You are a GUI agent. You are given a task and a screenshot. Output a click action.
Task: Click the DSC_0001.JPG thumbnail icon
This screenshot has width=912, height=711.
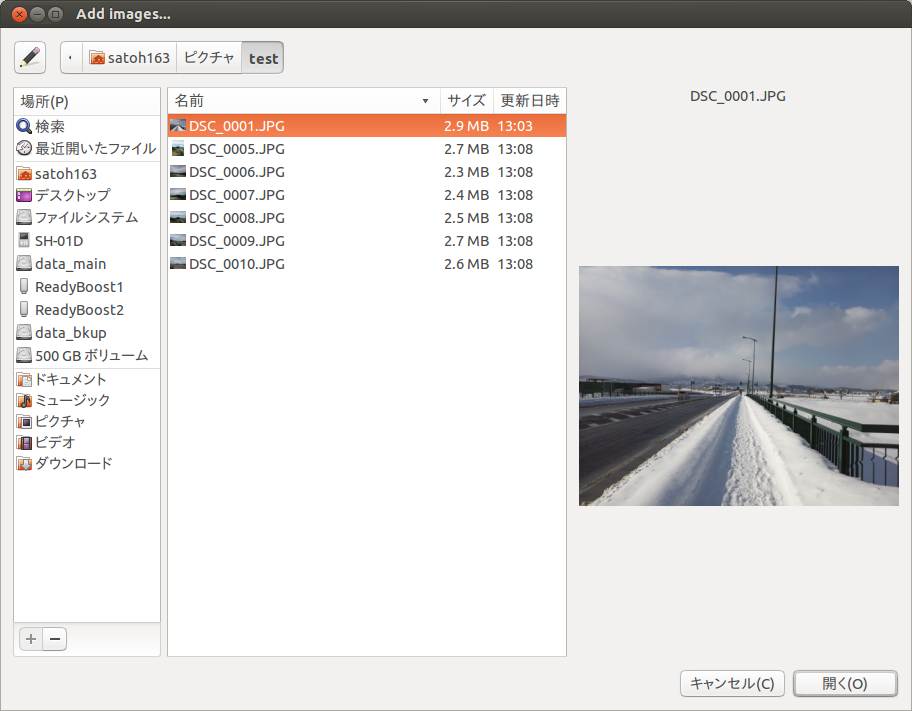pos(178,126)
